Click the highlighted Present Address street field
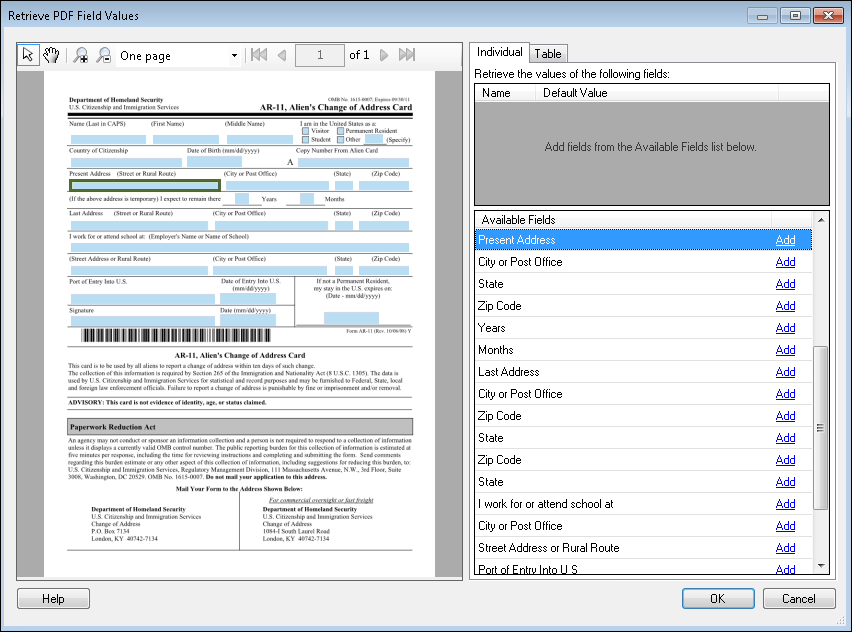This screenshot has height=632, width=852. coord(145,185)
